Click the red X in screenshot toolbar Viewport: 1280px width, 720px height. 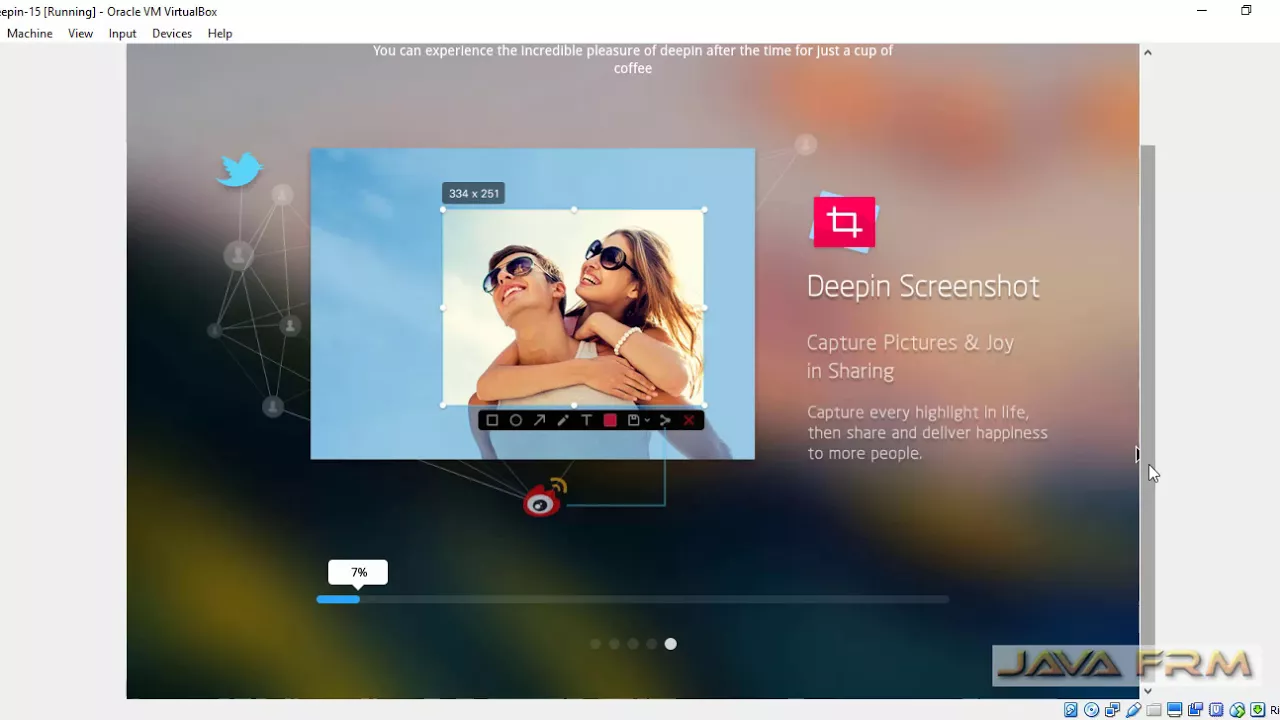(x=689, y=421)
